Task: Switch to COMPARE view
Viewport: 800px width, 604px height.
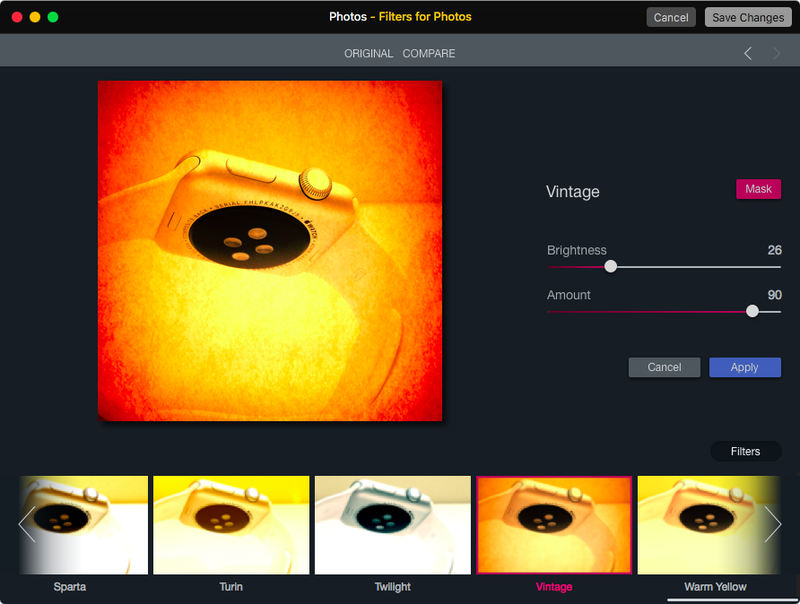Action: [429, 54]
